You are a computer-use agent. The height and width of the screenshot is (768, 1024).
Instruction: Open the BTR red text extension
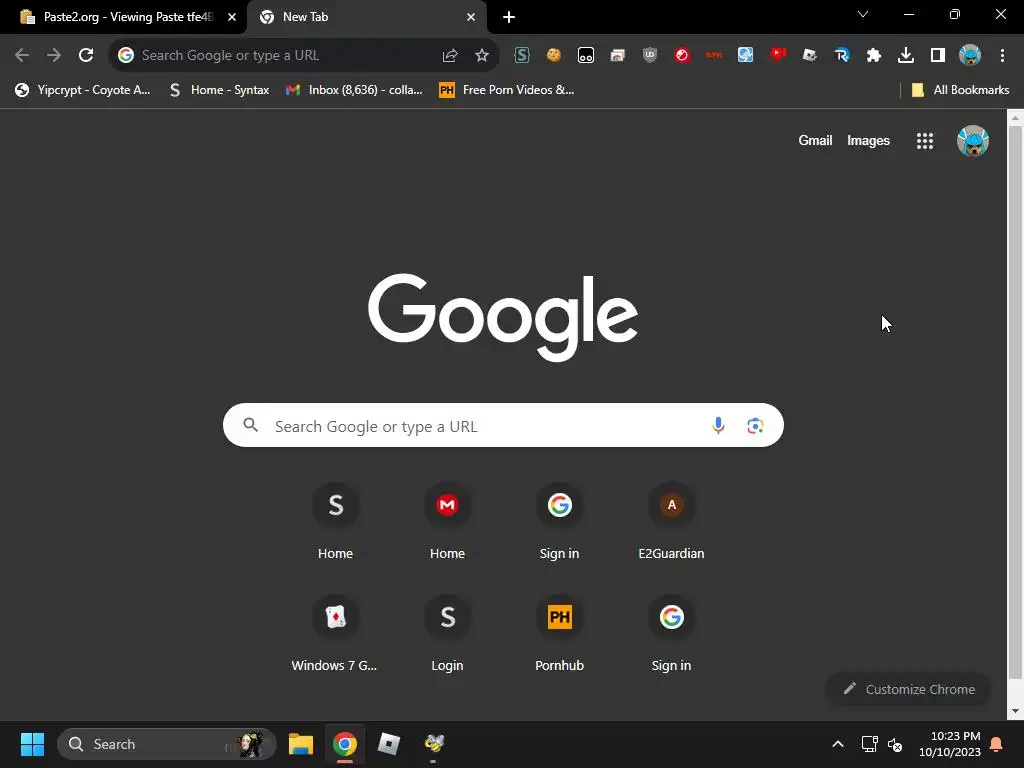714,56
